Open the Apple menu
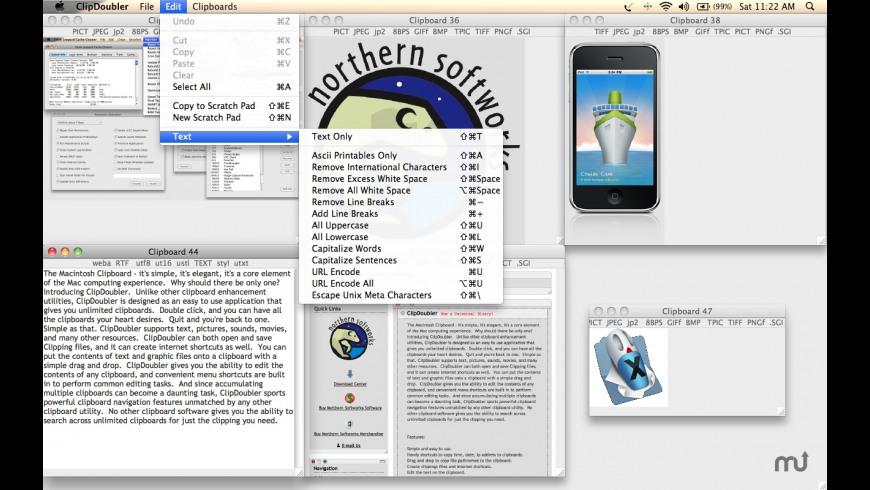 [60, 7]
